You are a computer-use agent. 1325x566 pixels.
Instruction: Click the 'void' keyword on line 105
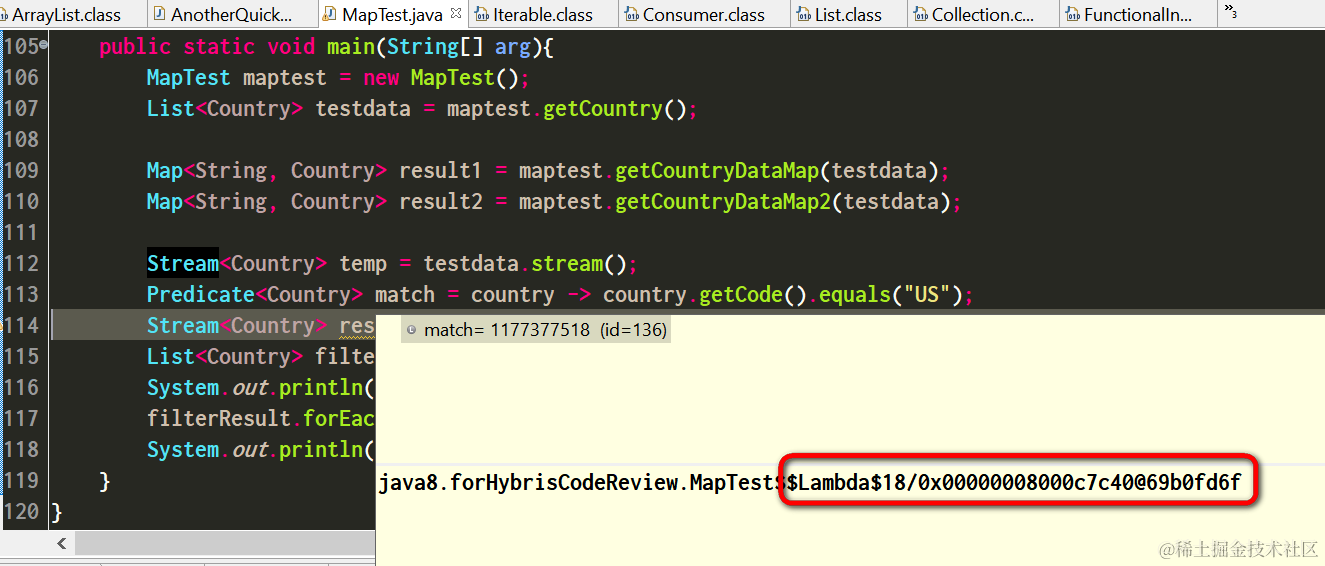point(291,47)
